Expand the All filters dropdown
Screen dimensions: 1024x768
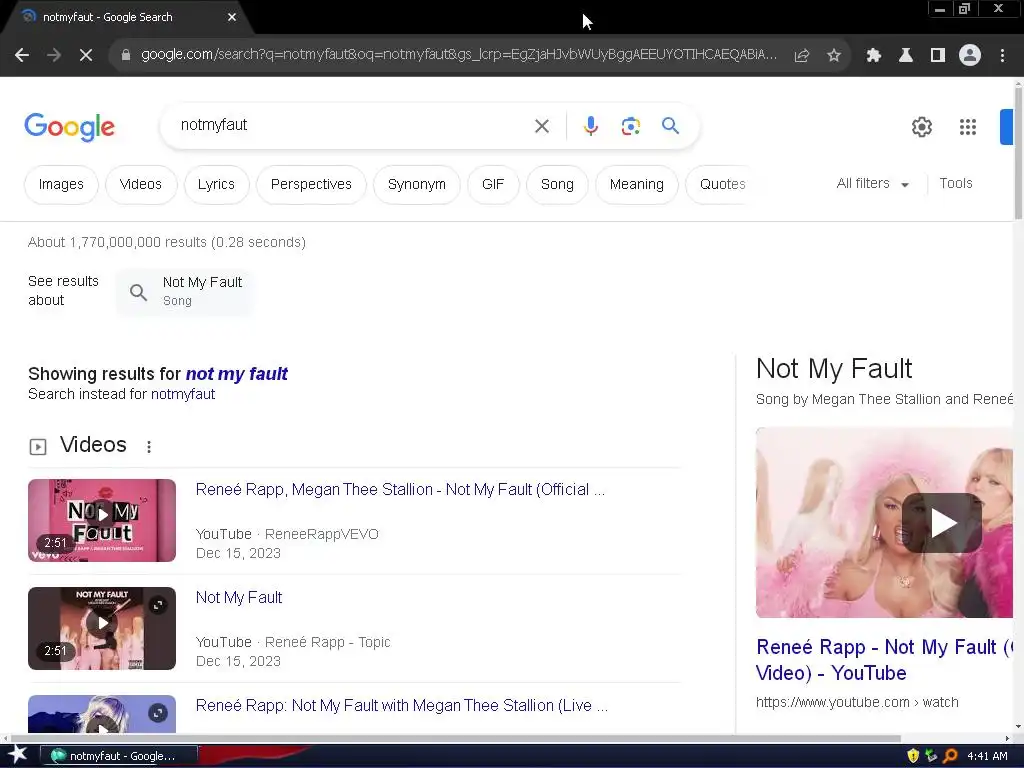click(872, 184)
